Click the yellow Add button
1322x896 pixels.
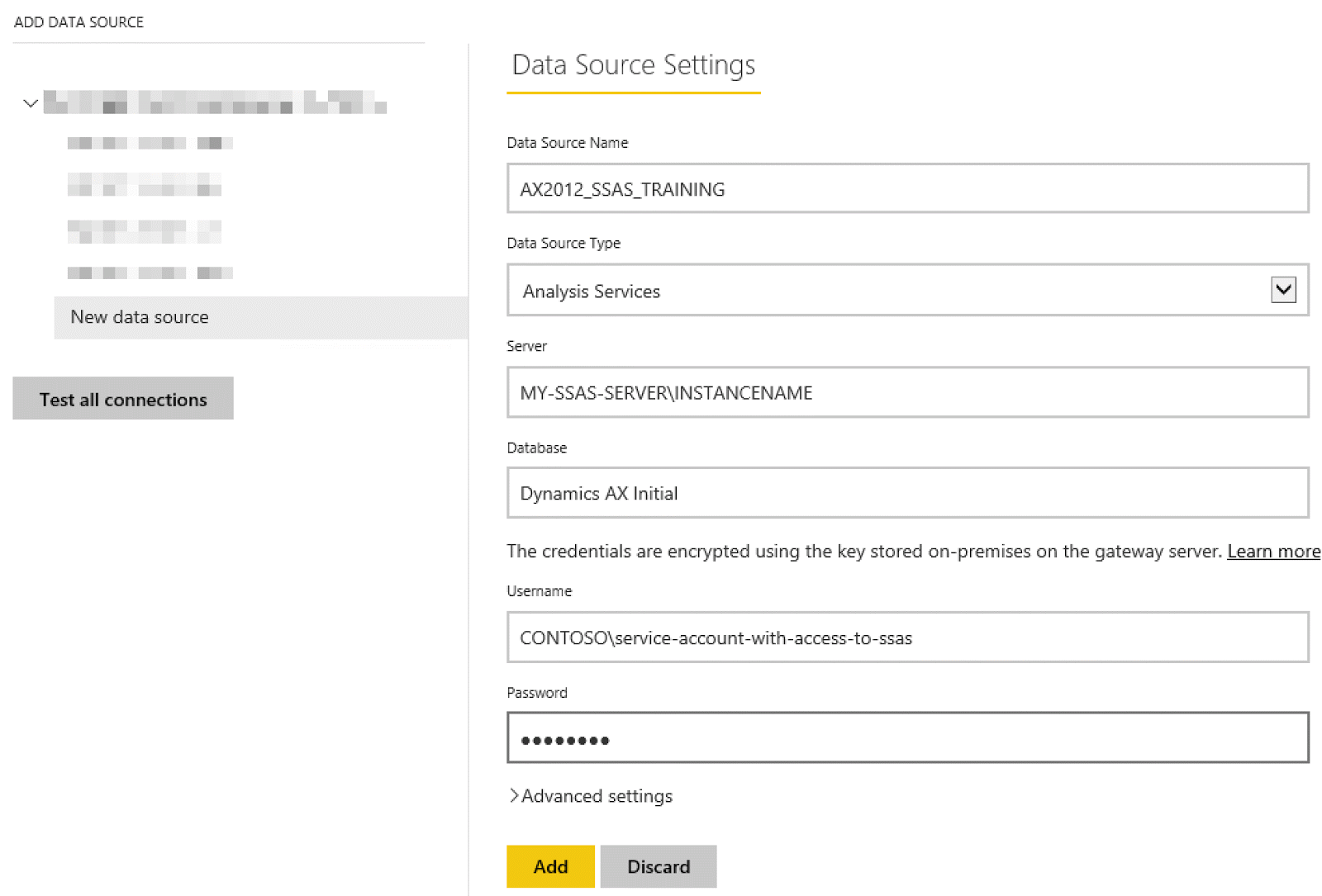[550, 866]
